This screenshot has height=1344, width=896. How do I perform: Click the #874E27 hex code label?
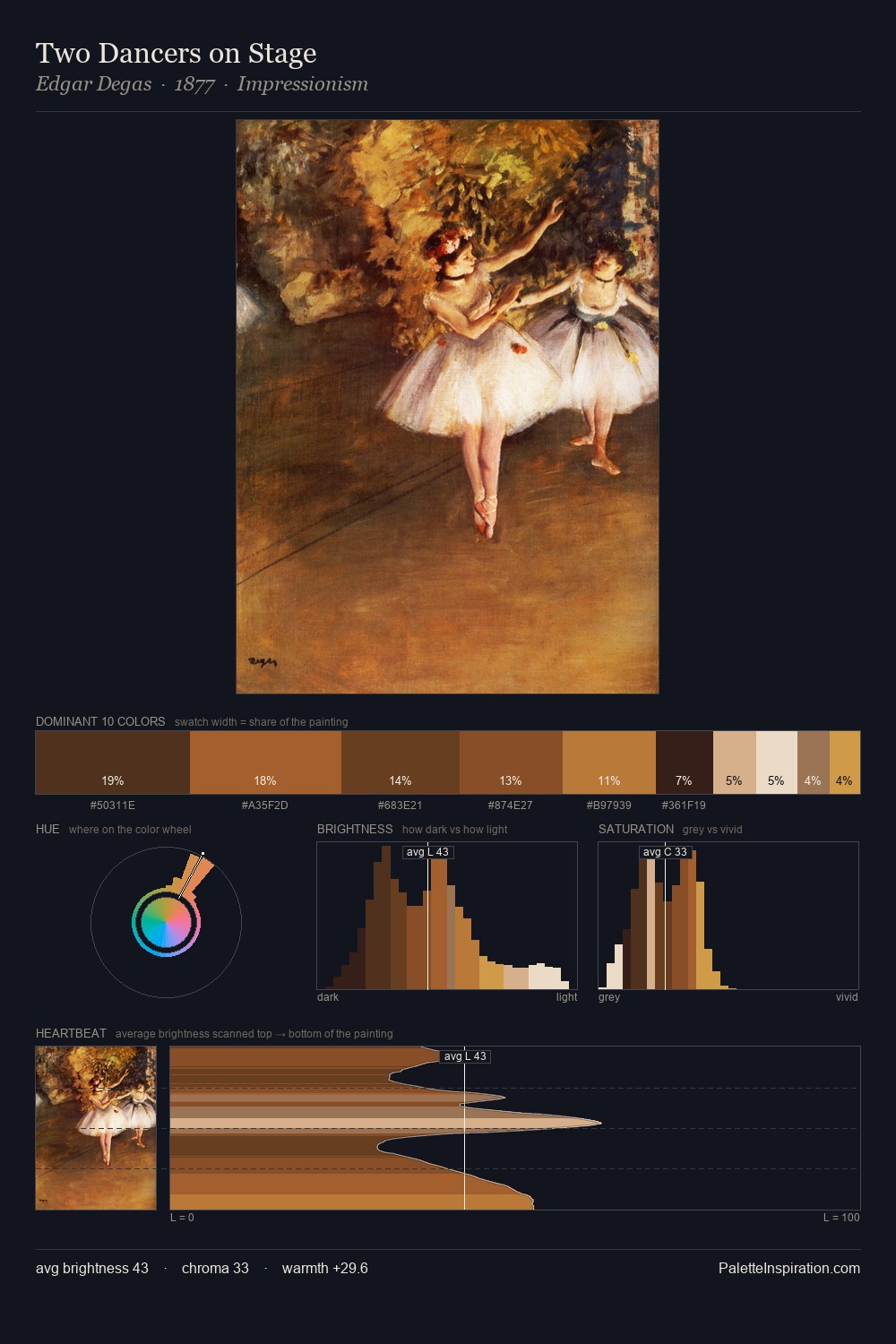pos(511,806)
